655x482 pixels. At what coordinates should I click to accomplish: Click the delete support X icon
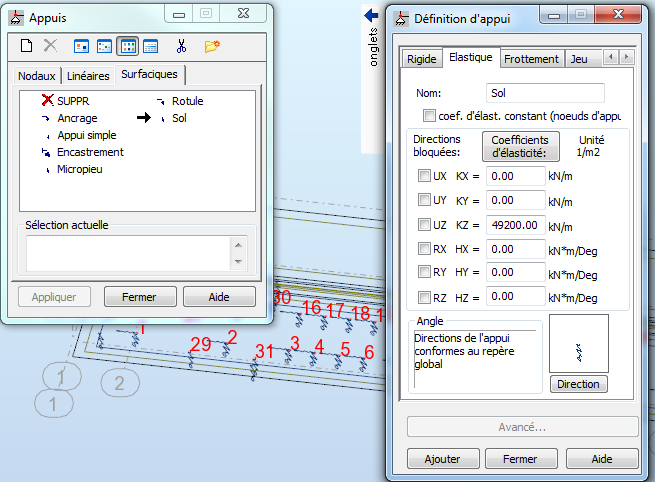click(50, 45)
